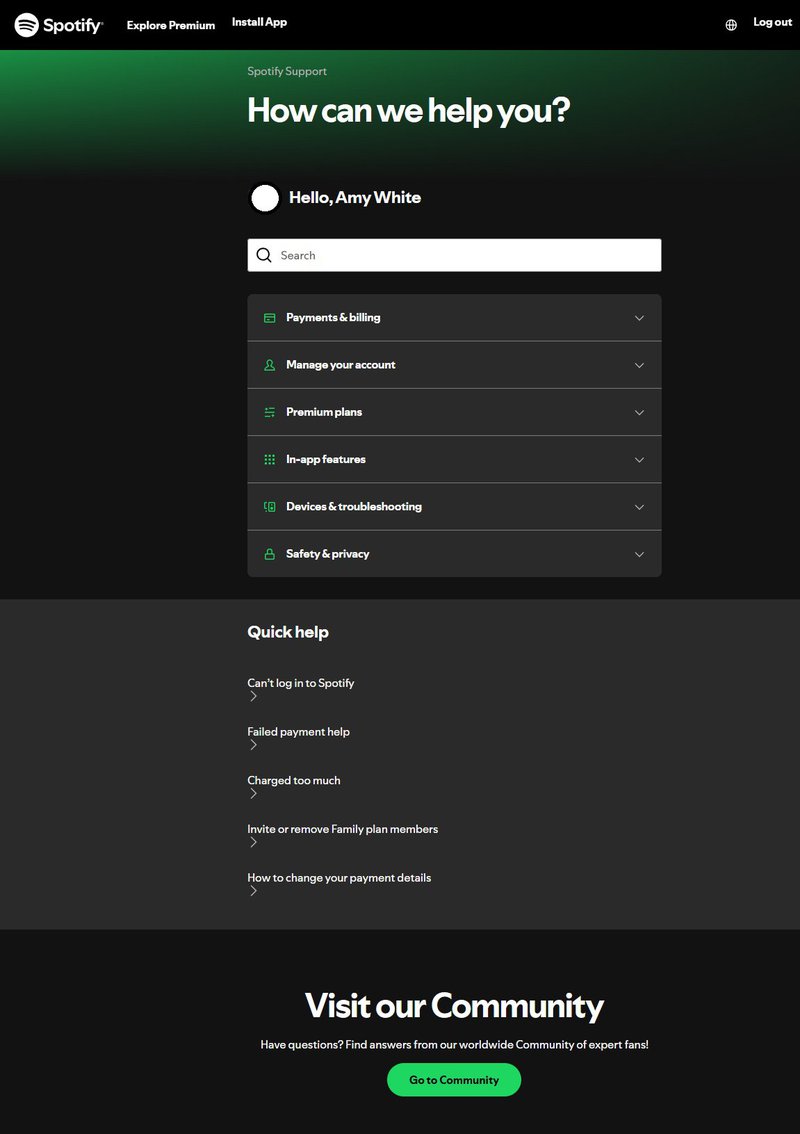Screen dimensions: 800x1134
Task: Expand the Premium plans section
Action: [639, 412]
